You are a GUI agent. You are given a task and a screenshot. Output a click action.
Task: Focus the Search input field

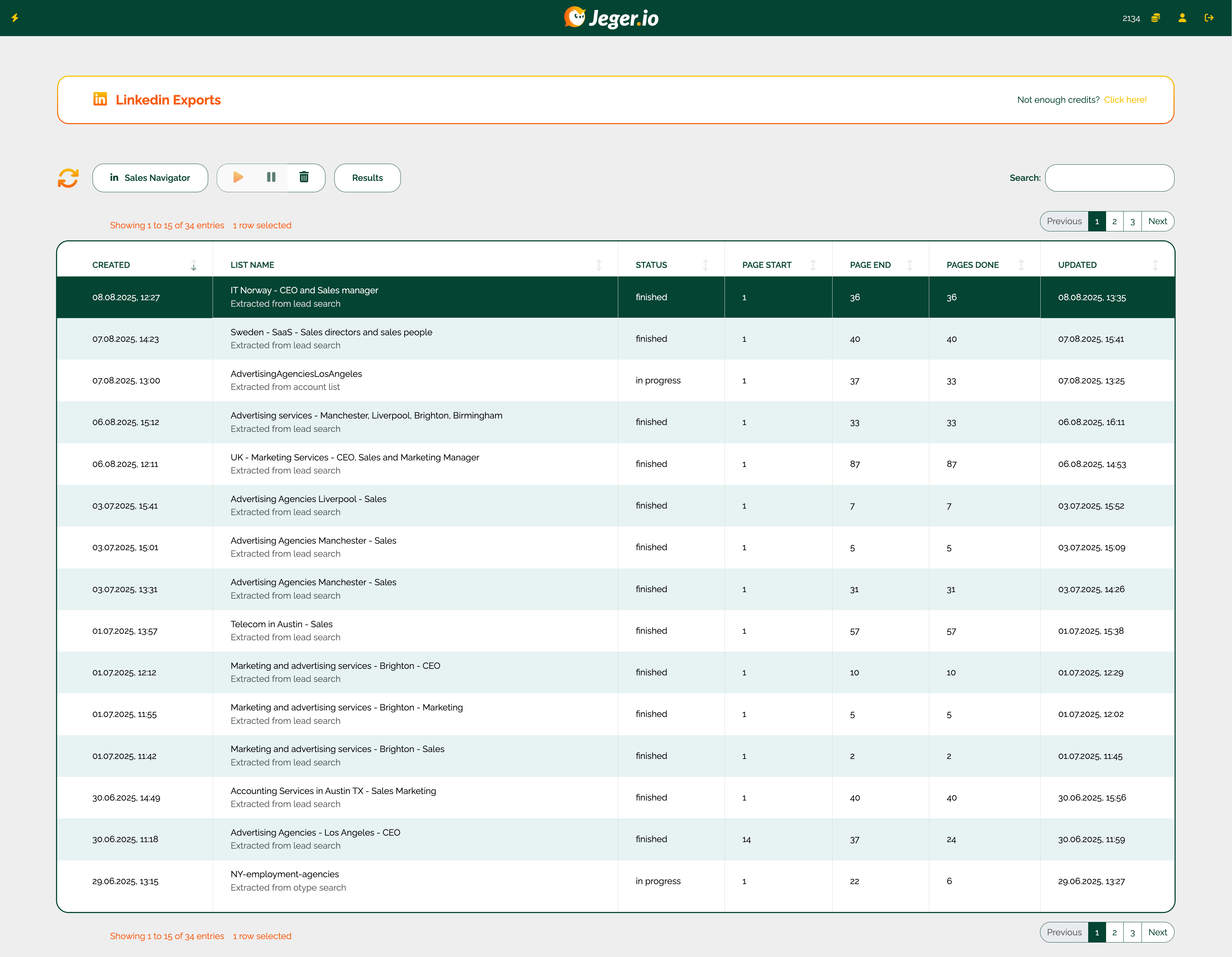point(1109,178)
